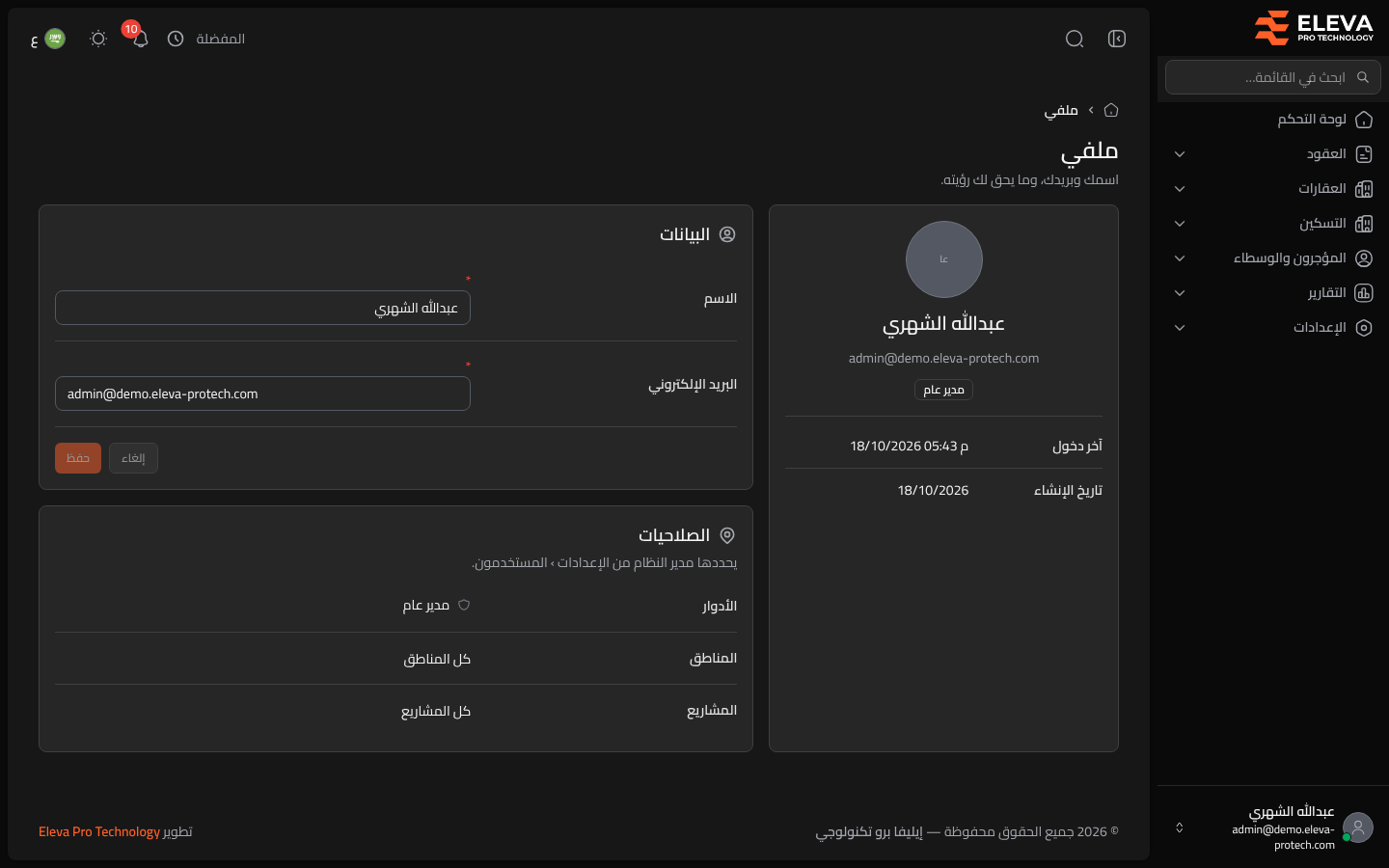Click into the الاسم name input field
This screenshot has width=1389, height=868.
click(262, 308)
